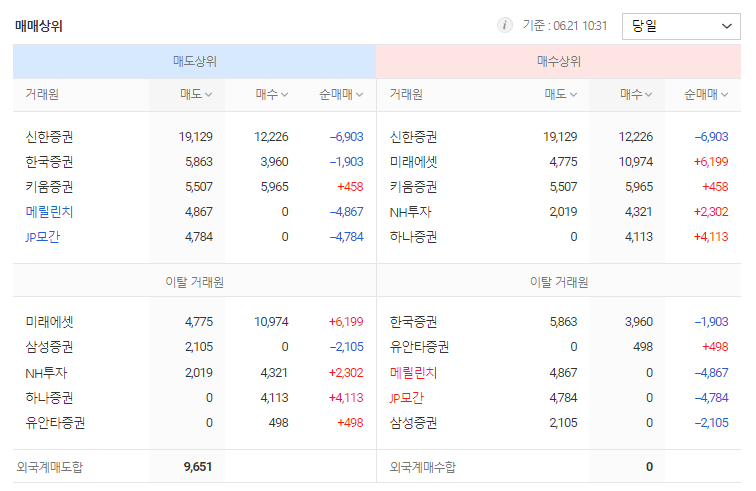756x491 pixels.
Task: Click 거래원 header in 매도상위 table
Action: point(42,95)
